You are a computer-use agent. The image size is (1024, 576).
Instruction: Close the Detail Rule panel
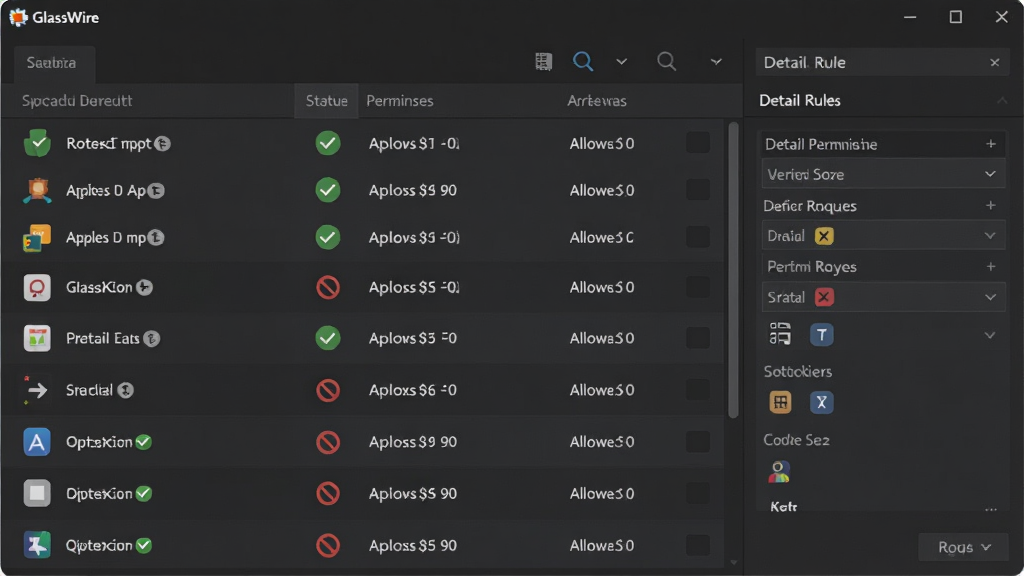(x=995, y=63)
